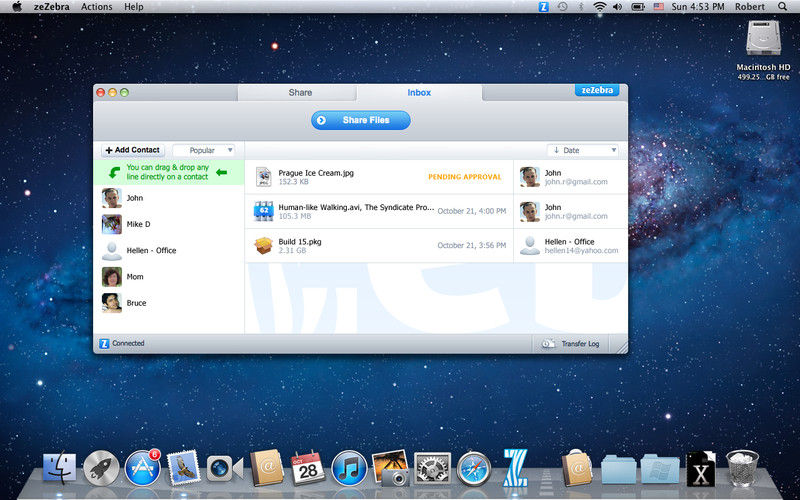Select Hellen - Office contact row
The width and height of the screenshot is (800, 500).
[x=169, y=251]
